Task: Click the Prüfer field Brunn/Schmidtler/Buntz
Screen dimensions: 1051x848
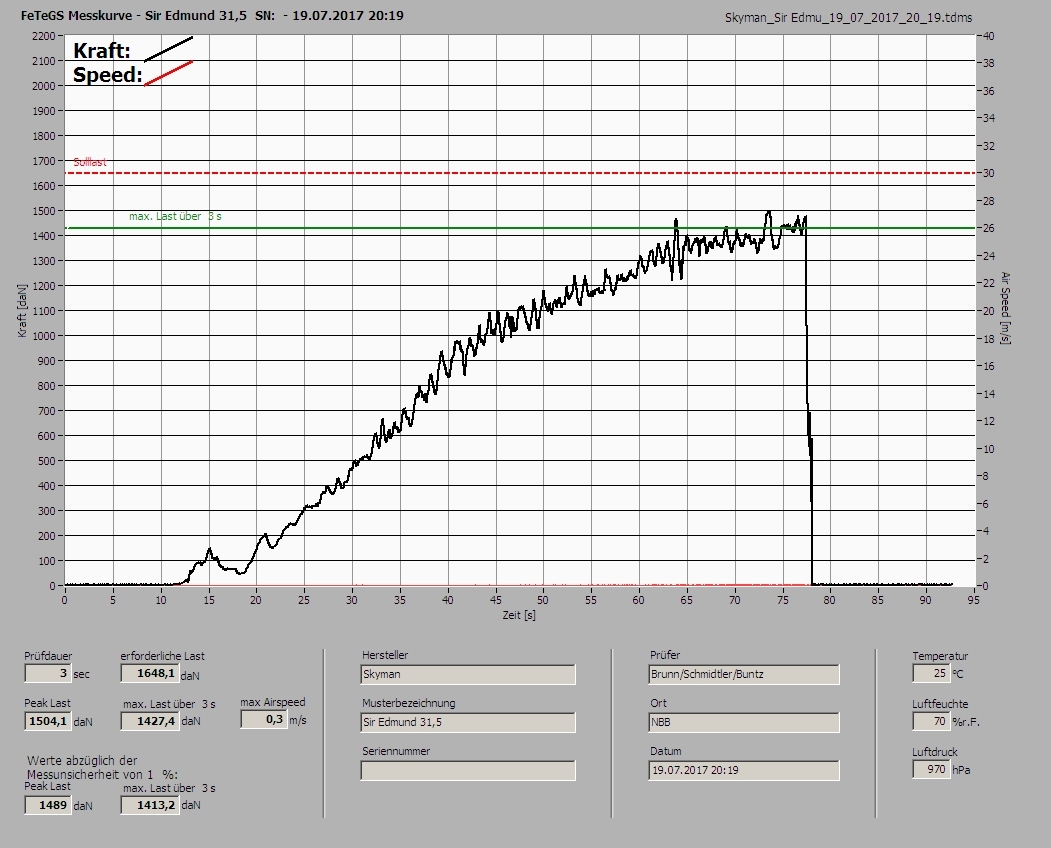Action: [x=744, y=674]
